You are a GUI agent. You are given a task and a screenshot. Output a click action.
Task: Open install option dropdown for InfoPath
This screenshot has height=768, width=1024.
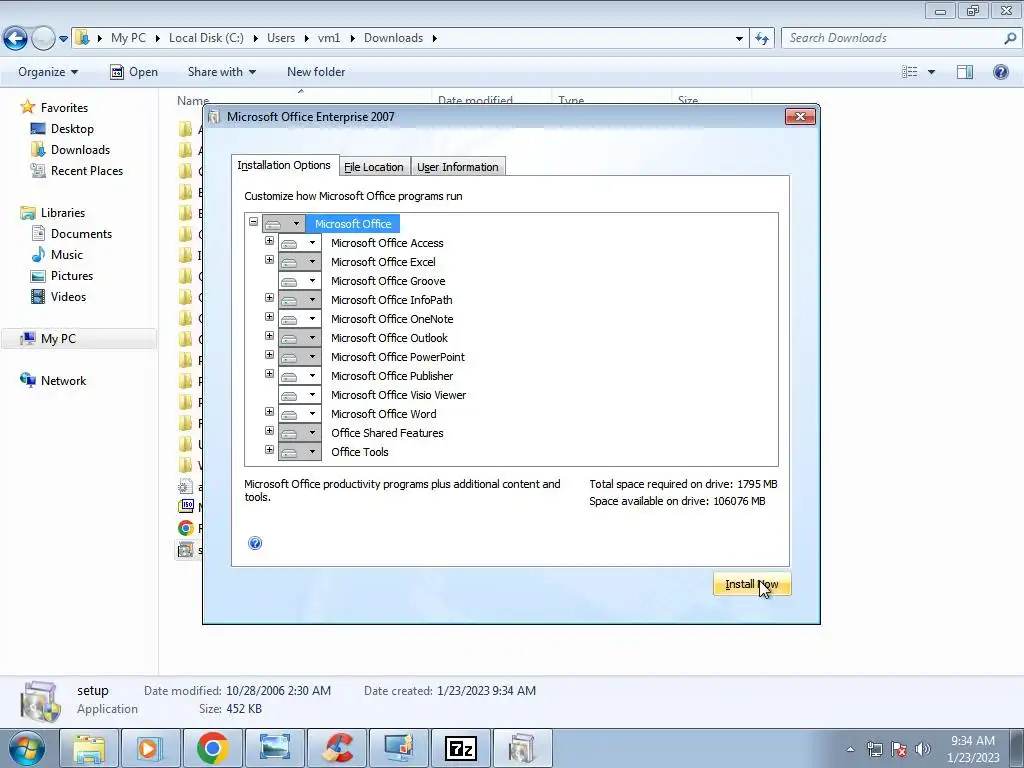300,300
